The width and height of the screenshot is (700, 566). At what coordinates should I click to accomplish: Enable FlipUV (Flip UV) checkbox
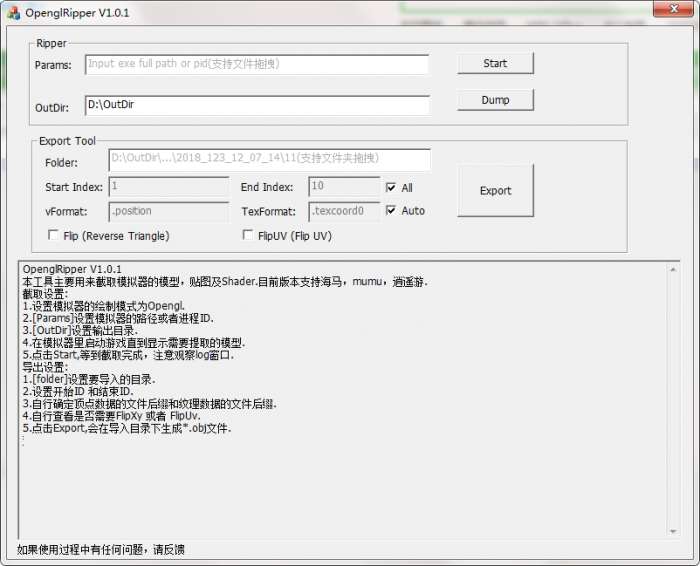(247, 235)
